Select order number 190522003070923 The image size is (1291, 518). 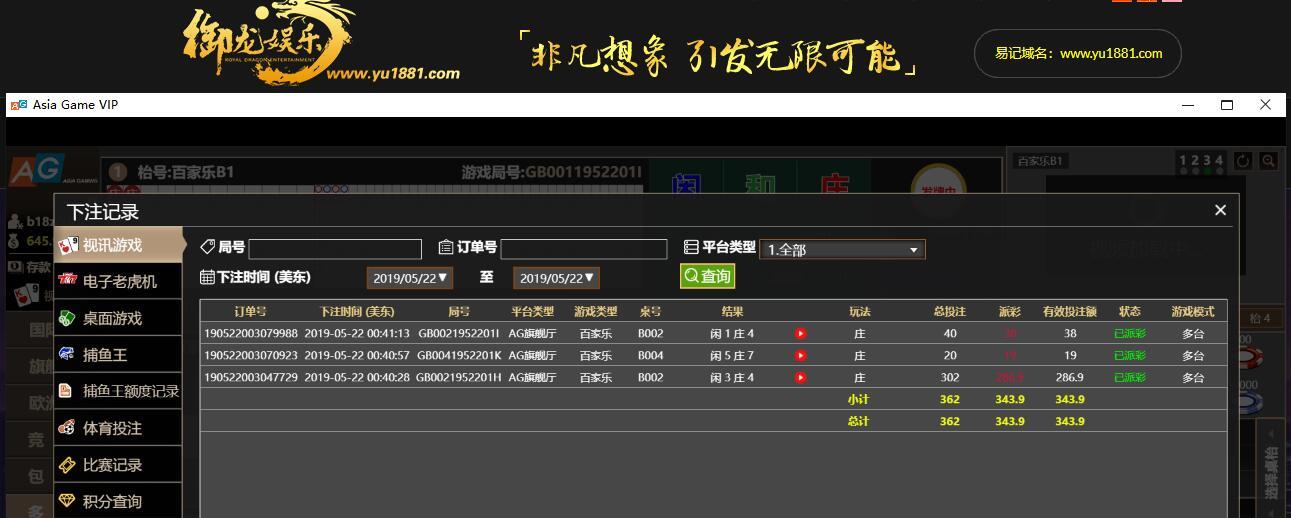coord(251,355)
